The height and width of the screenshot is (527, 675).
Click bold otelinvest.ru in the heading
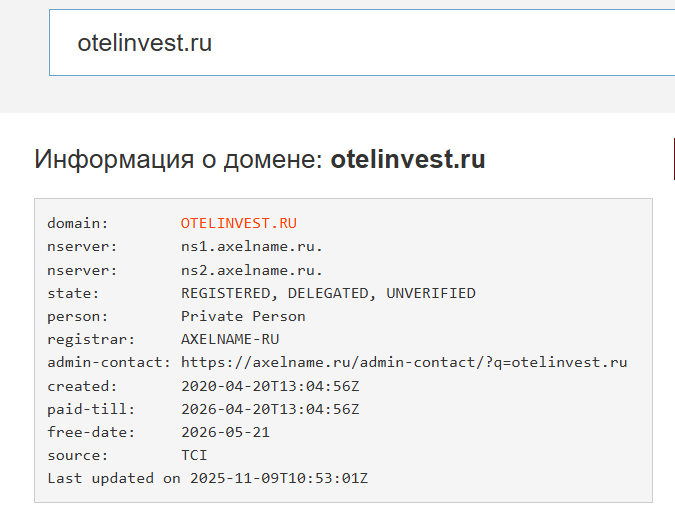pyautogui.click(x=408, y=160)
